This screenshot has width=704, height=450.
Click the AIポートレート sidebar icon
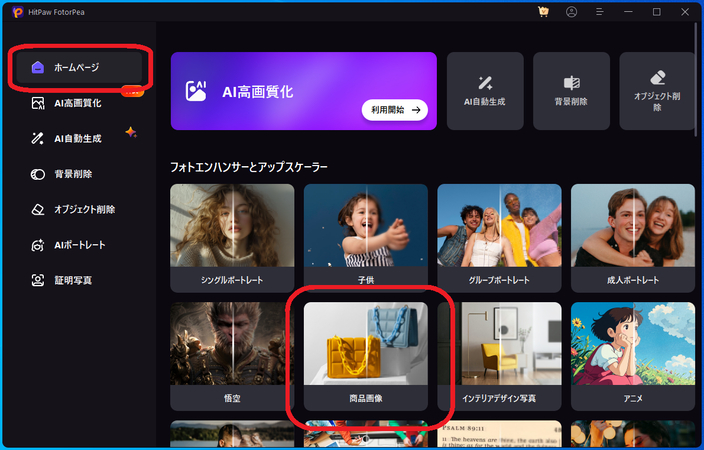tap(38, 245)
